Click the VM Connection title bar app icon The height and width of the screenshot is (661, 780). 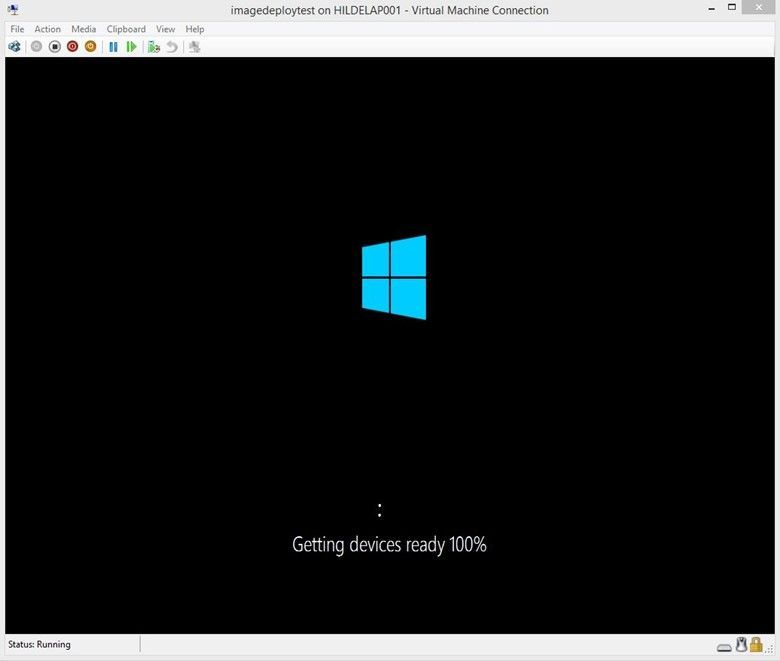13,10
